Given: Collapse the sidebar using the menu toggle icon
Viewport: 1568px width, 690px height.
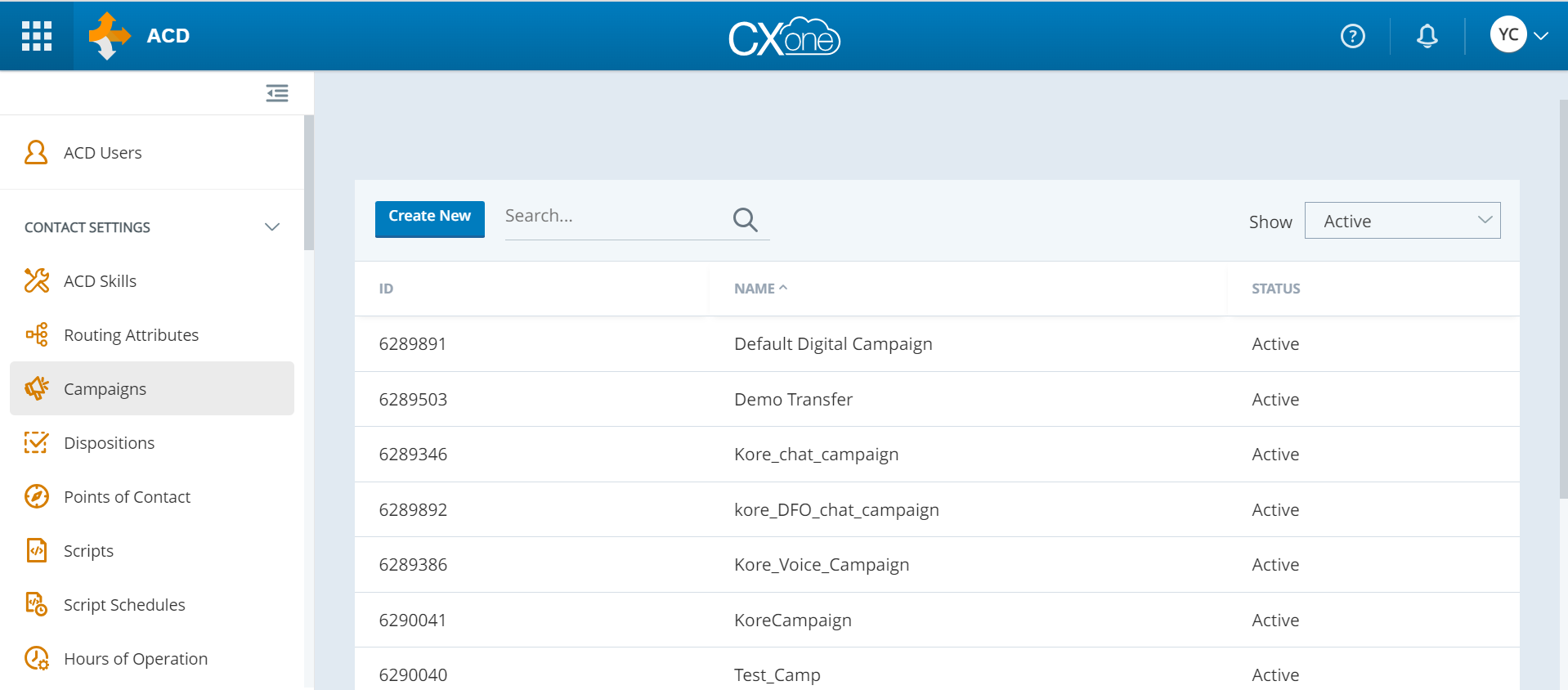Looking at the screenshot, I should tap(277, 93).
